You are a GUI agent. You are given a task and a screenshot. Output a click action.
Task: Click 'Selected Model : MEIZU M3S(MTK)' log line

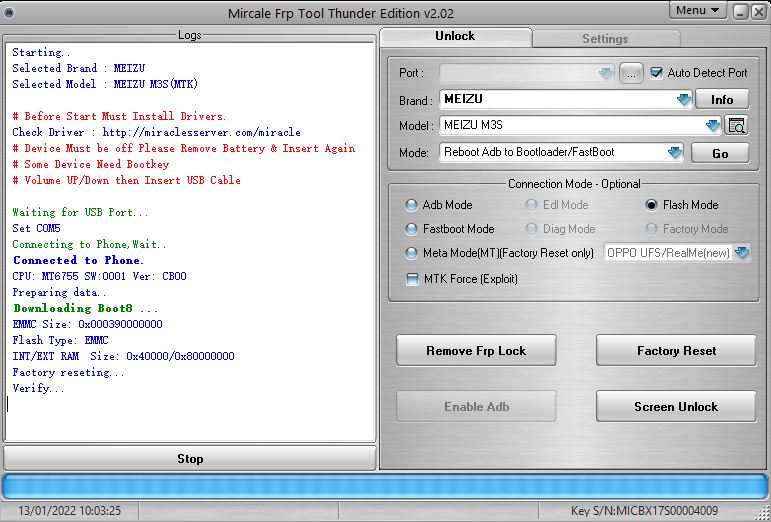pos(105,85)
